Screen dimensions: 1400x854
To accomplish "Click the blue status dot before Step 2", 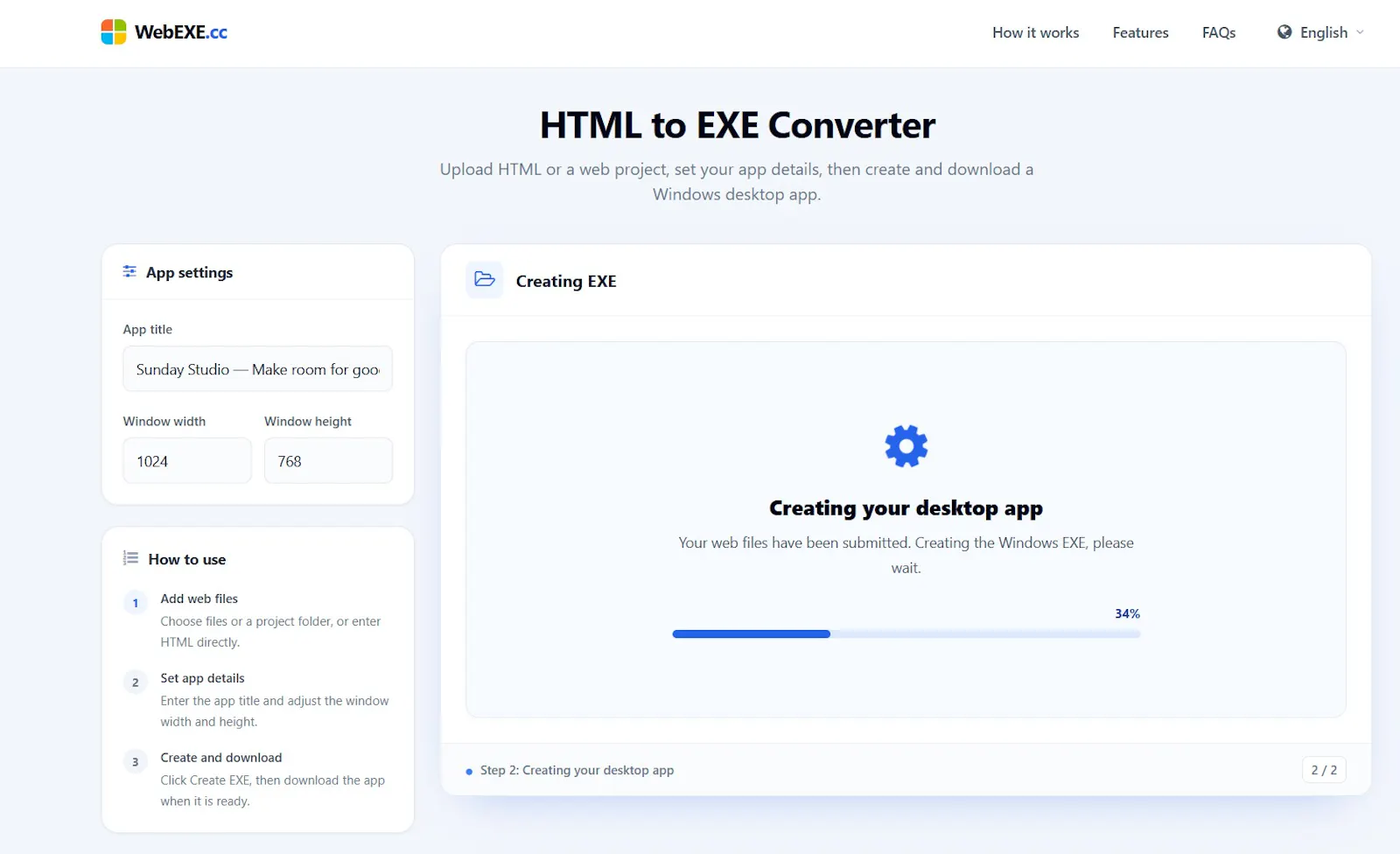I will (x=470, y=772).
